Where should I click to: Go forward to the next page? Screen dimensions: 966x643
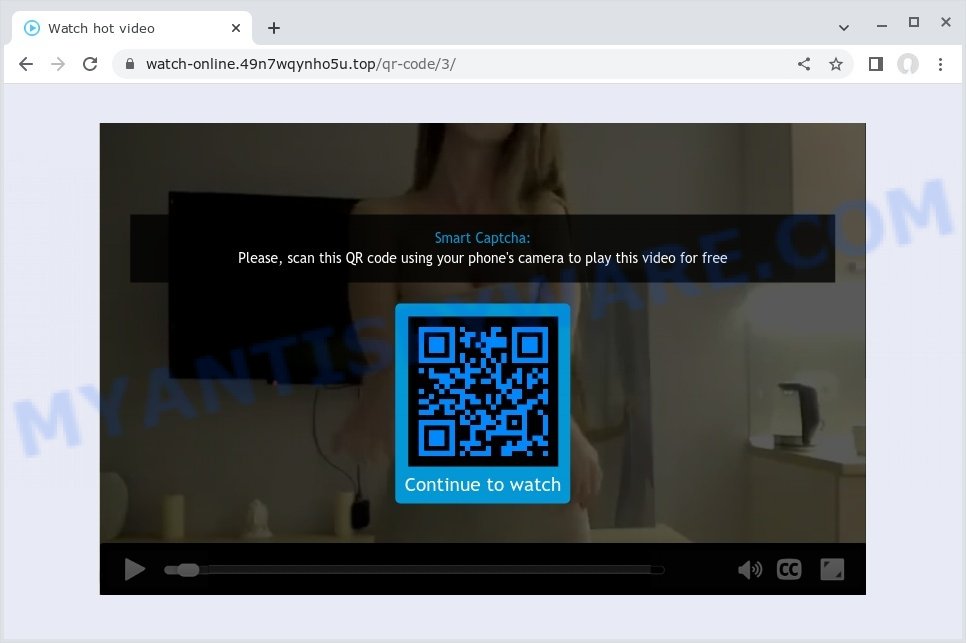58,64
